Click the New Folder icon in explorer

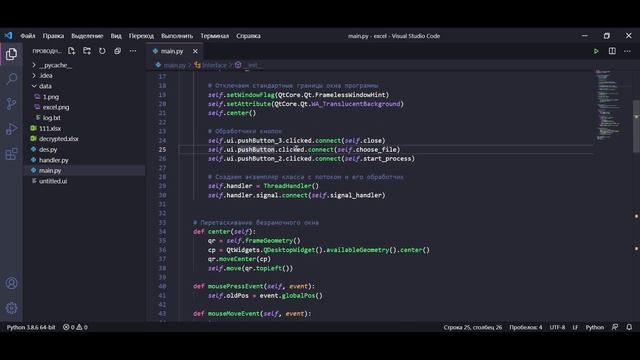(x=87, y=51)
